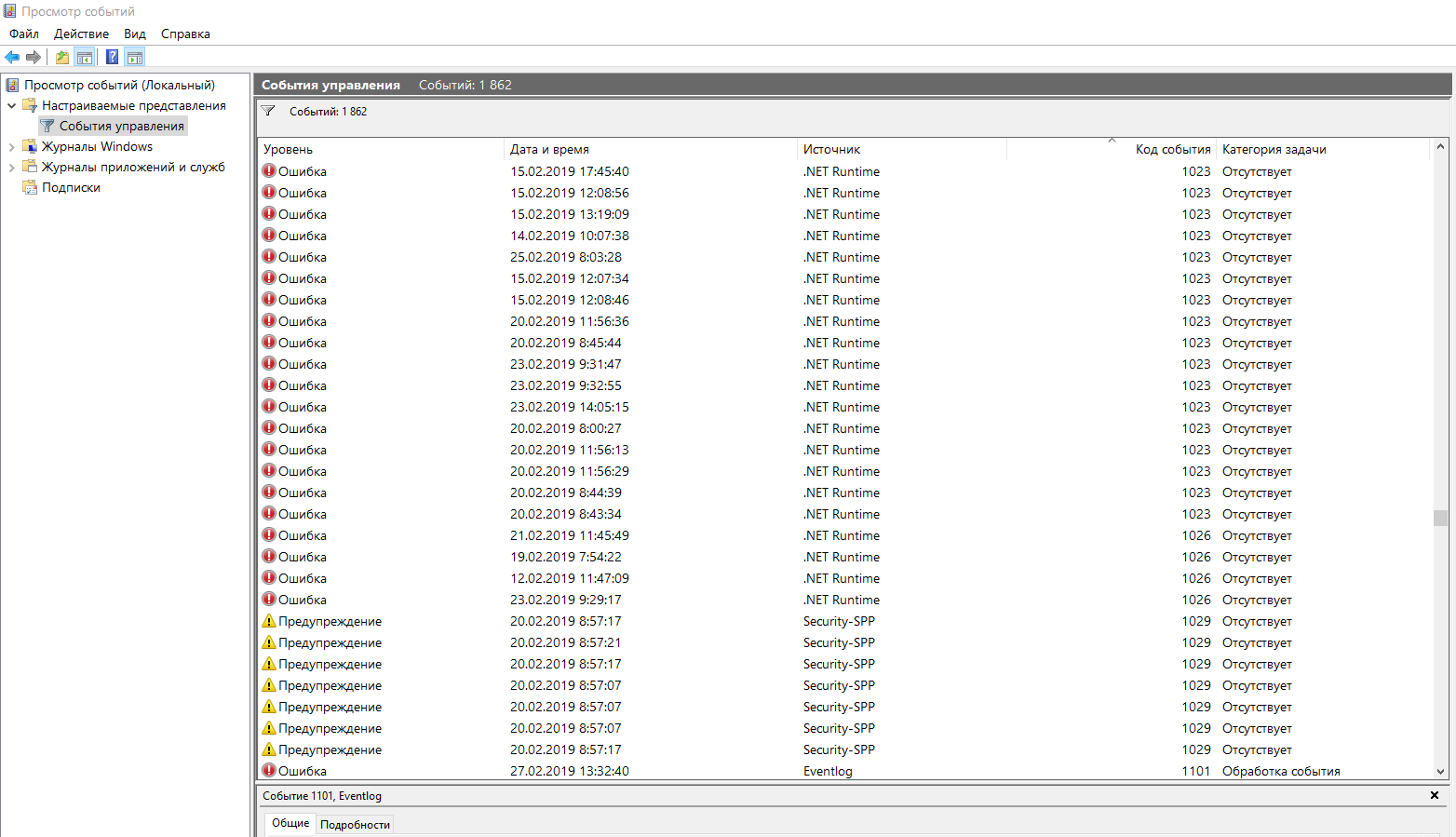Click the error icon at 25.02.2019 8:03:28
Viewport: 1456px width, 837px height.
point(269,256)
